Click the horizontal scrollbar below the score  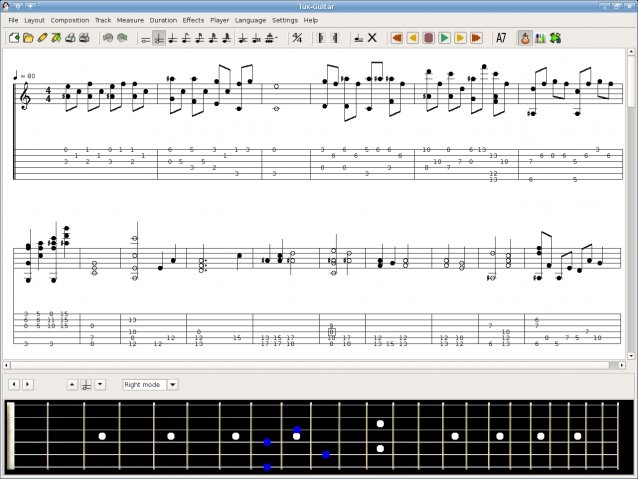[x=318, y=365]
